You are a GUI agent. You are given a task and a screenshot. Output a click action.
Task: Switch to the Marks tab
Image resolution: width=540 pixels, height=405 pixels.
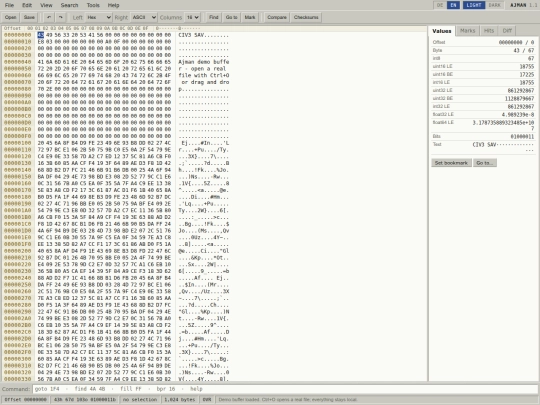pyautogui.click(x=467, y=31)
